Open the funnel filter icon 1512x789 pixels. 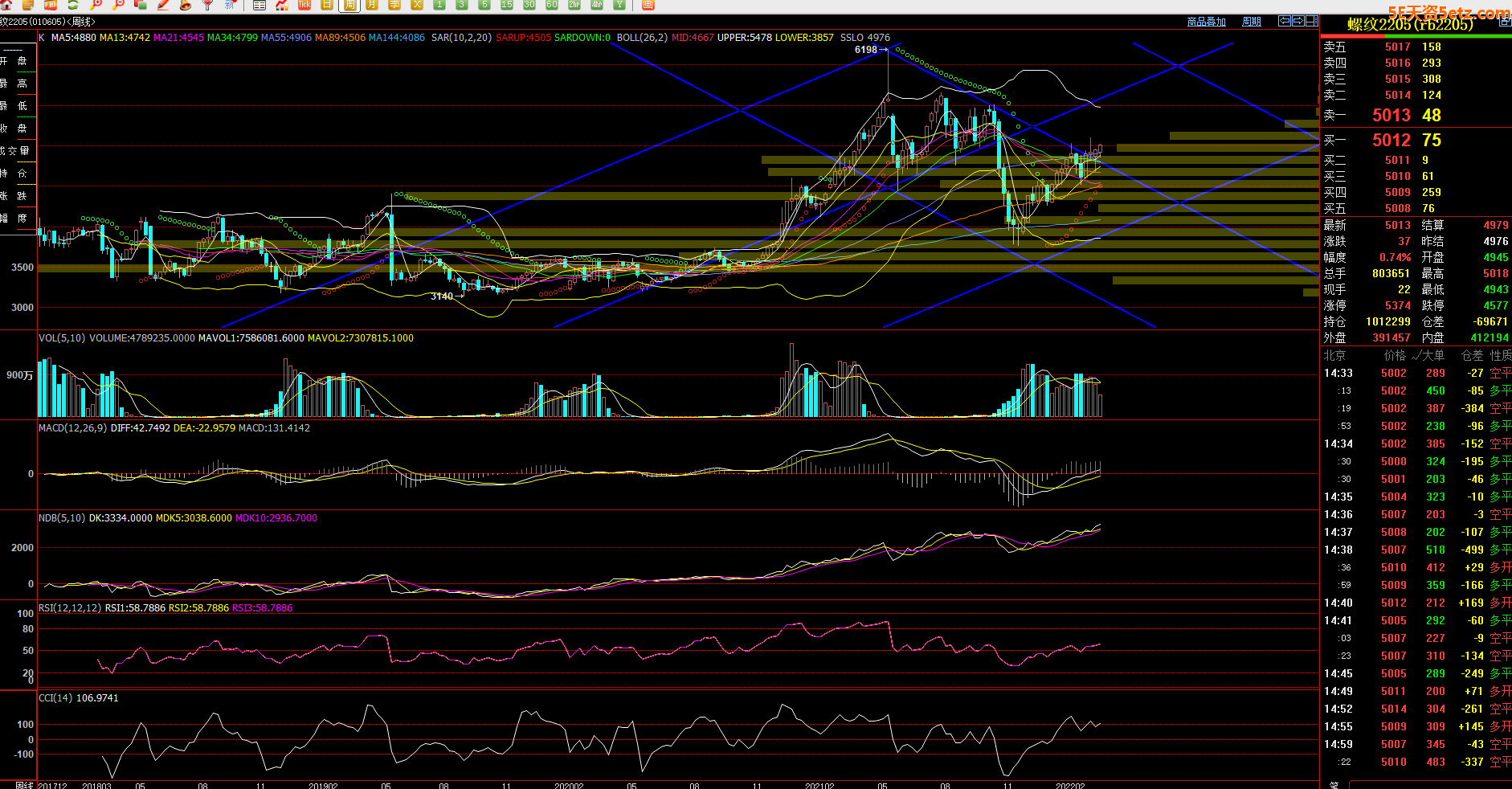pyautogui.click(x=207, y=4)
